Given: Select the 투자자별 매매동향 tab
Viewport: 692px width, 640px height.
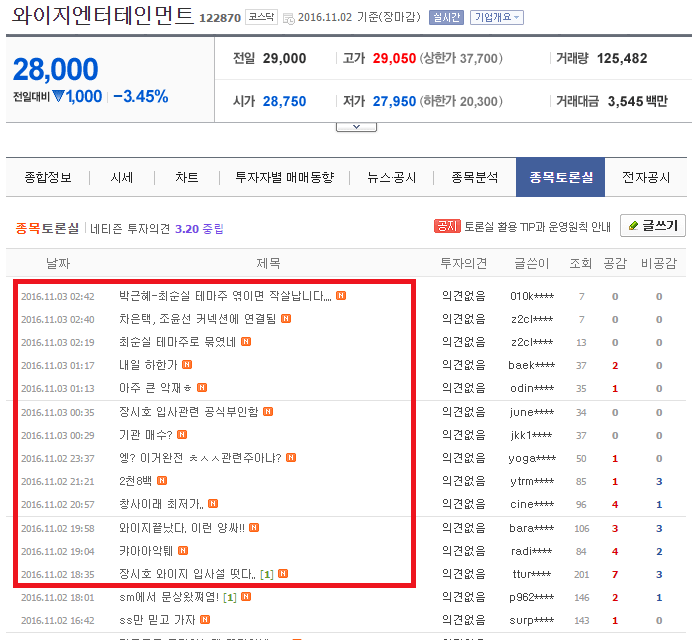Looking at the screenshot, I should click(x=285, y=177).
